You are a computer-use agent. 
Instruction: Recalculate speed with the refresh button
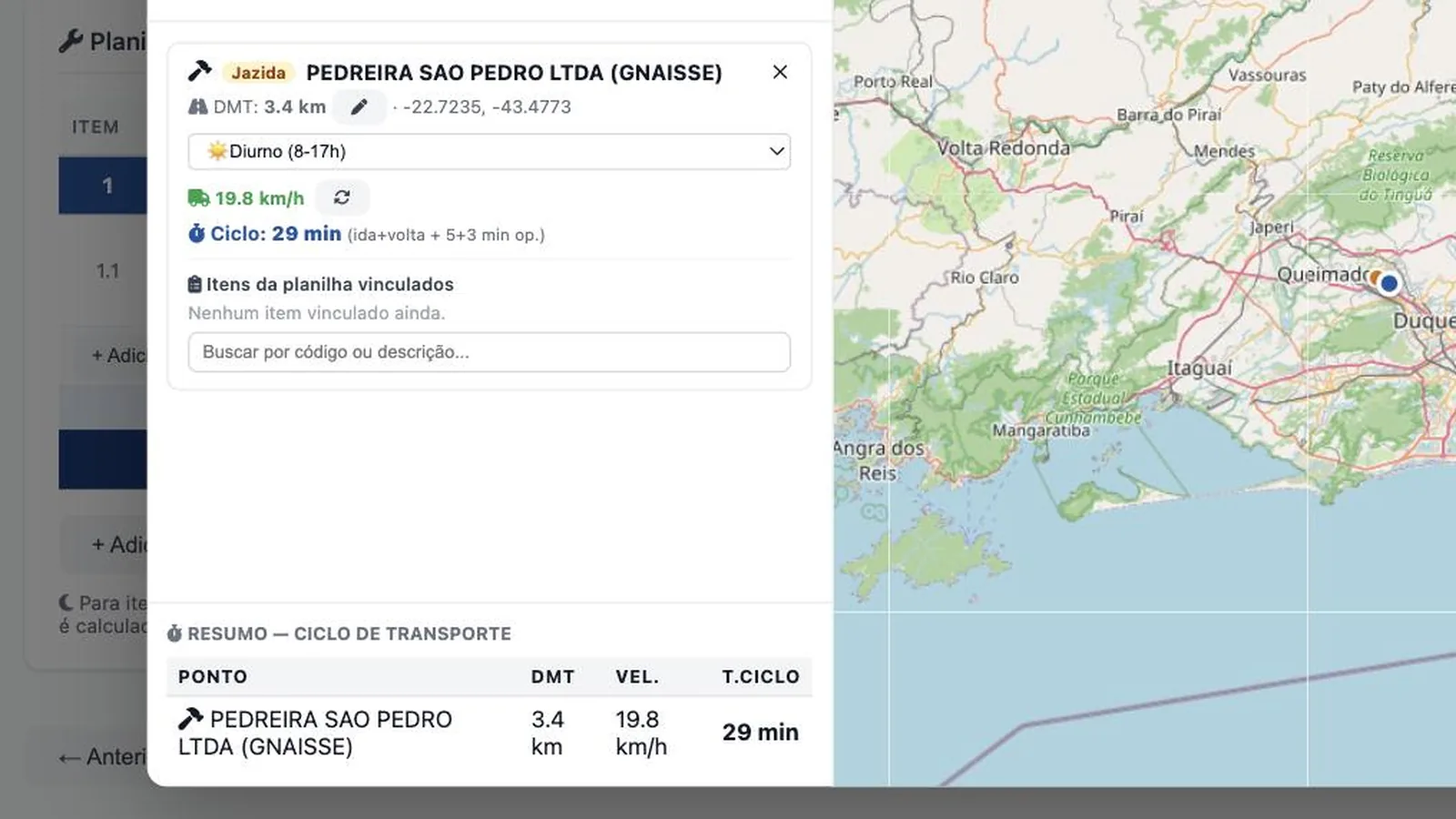tap(342, 197)
